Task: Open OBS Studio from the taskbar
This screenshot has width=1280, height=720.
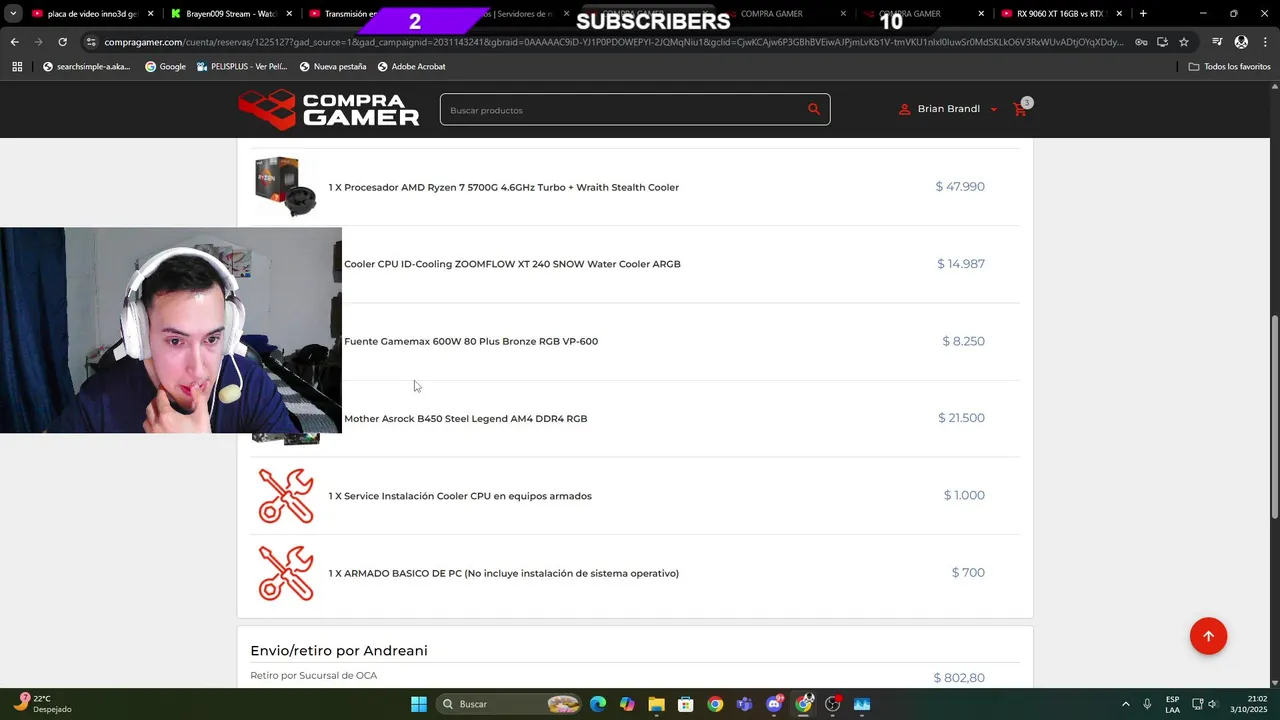Action: pyautogui.click(x=832, y=704)
